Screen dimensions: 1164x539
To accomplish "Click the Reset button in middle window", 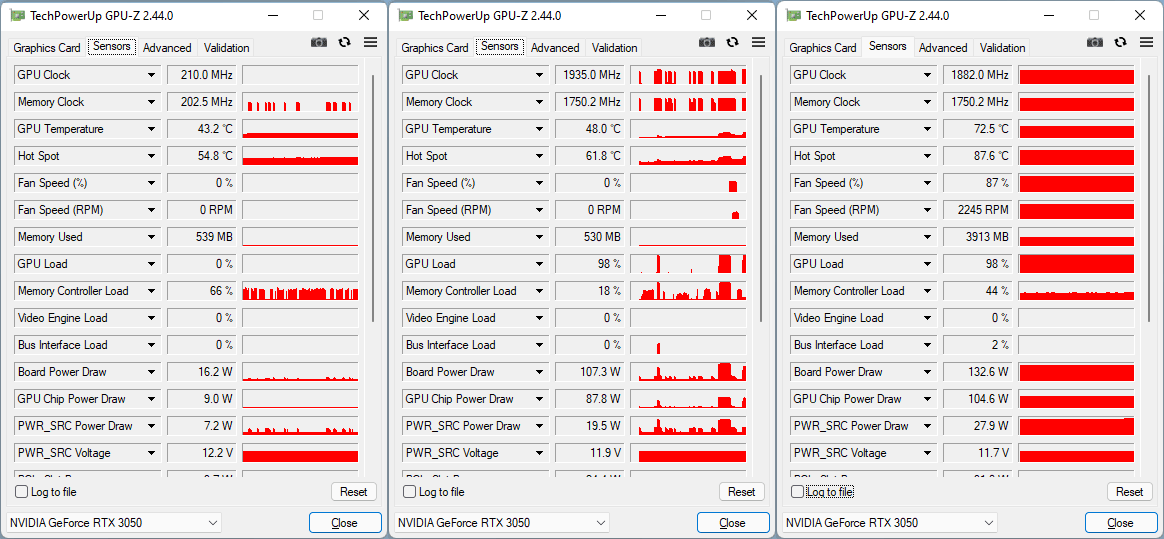I will (x=741, y=492).
